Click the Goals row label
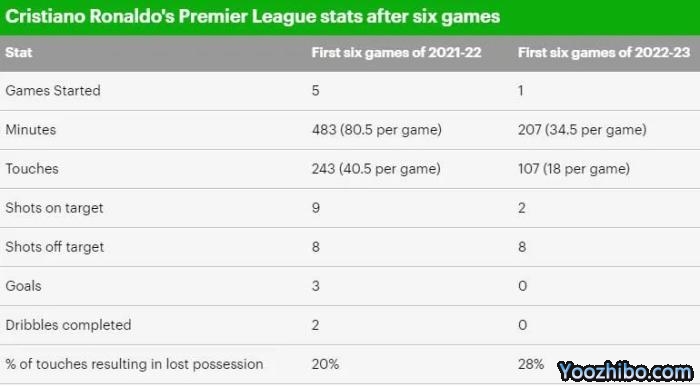The height and width of the screenshot is (387, 700). pyautogui.click(x=23, y=286)
